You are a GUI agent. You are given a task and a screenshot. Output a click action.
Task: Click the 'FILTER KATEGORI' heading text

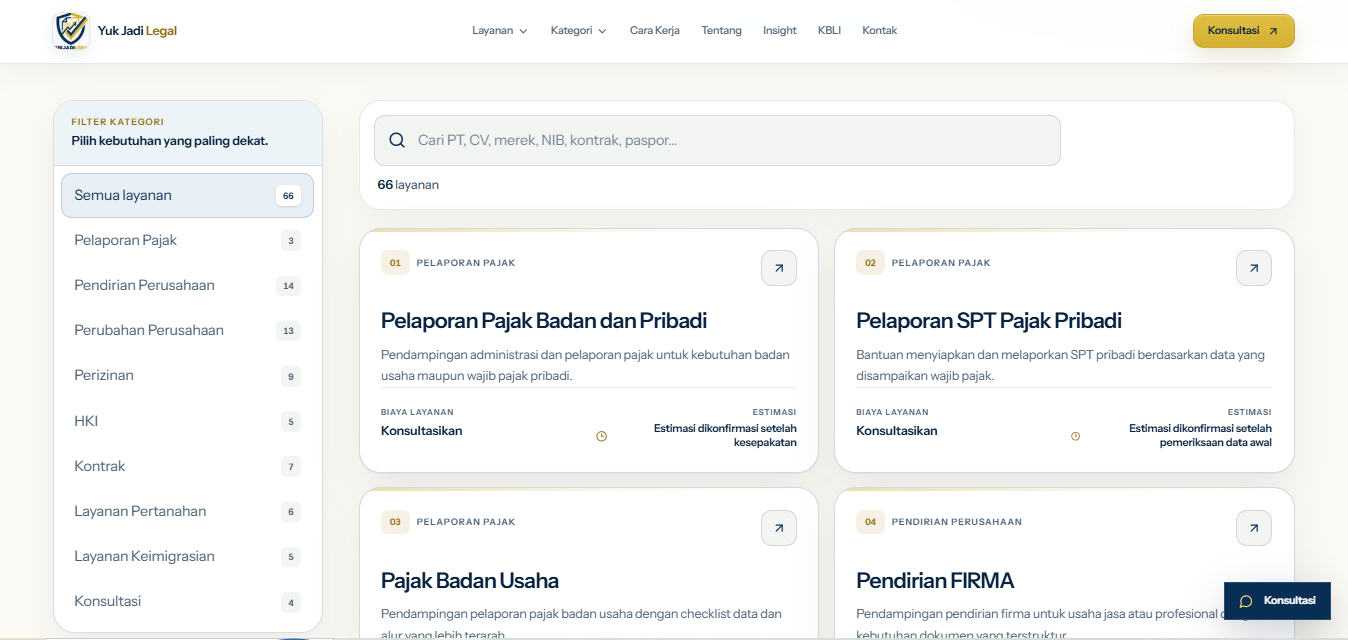[118, 122]
